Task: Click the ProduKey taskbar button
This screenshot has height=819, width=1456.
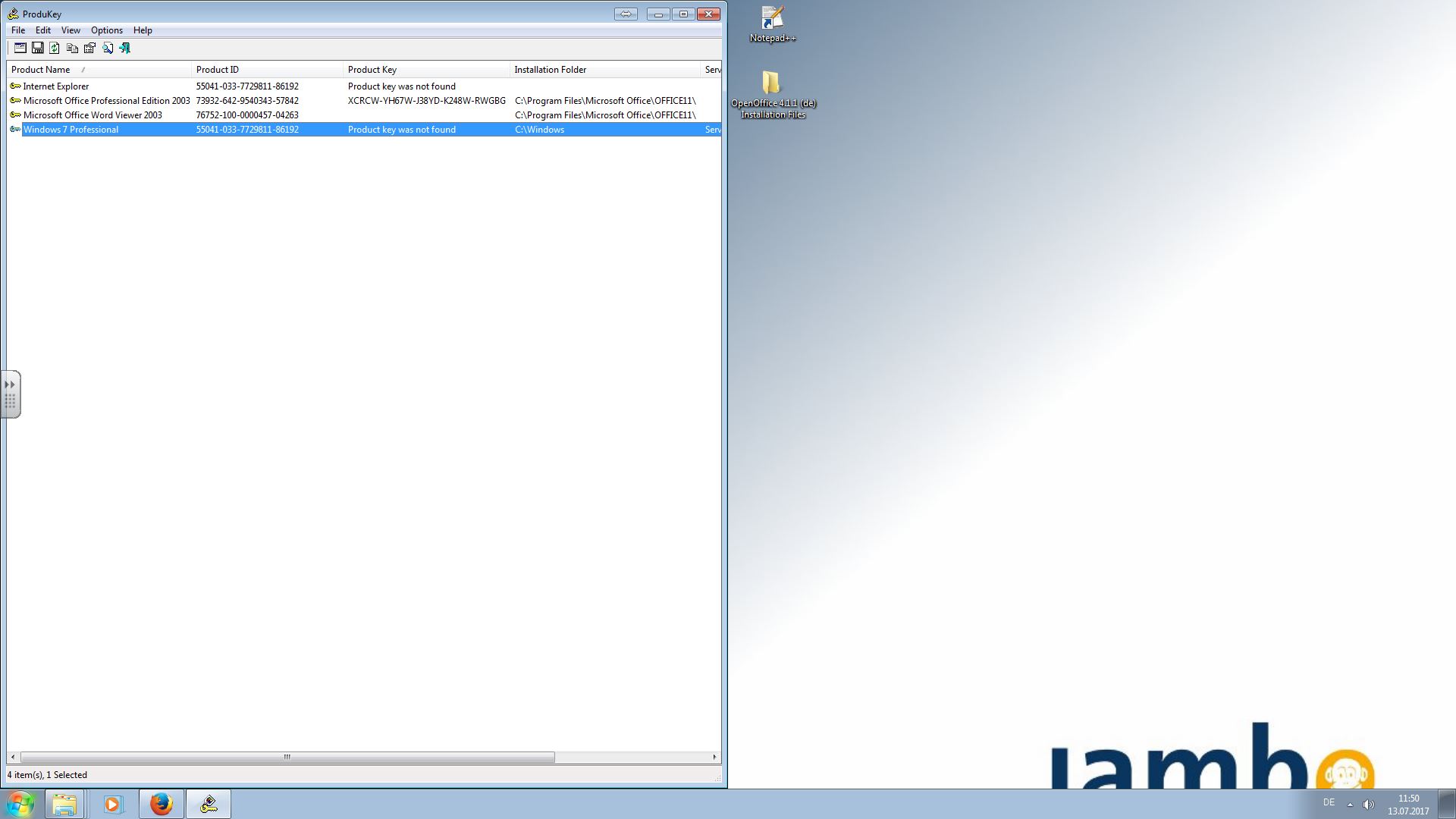Action: coord(209,804)
